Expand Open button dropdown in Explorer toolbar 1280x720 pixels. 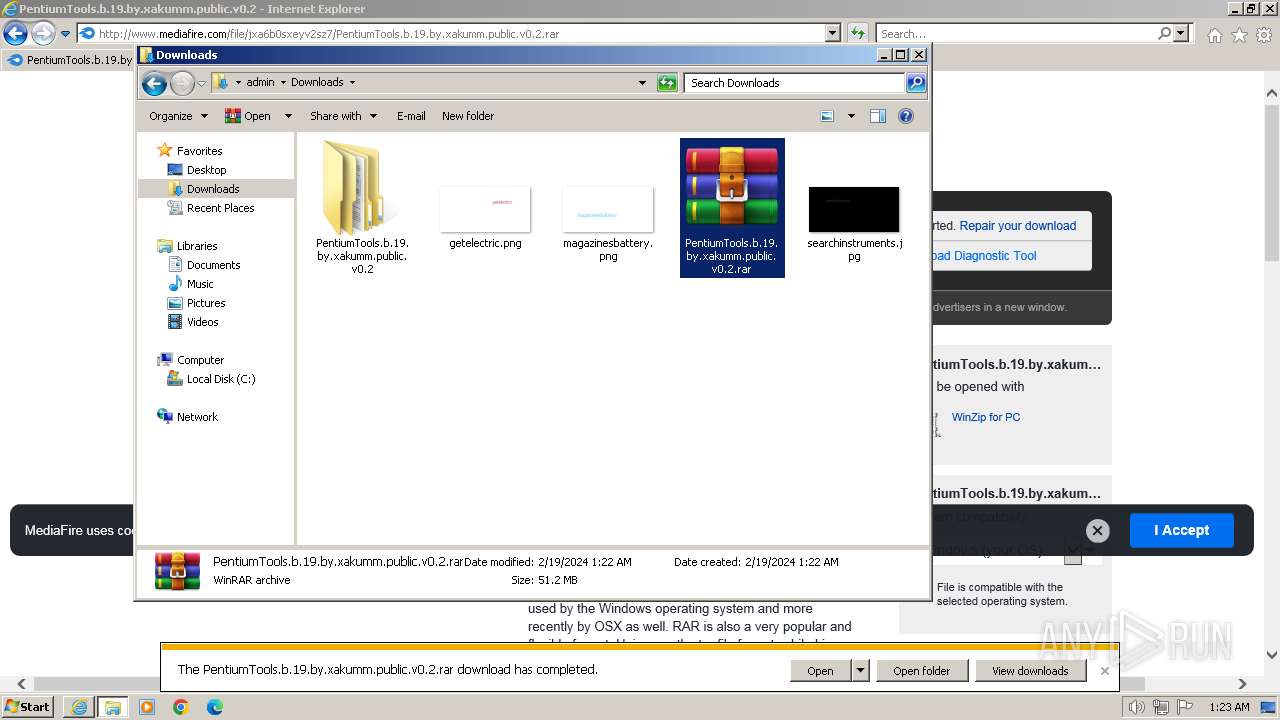(x=288, y=116)
